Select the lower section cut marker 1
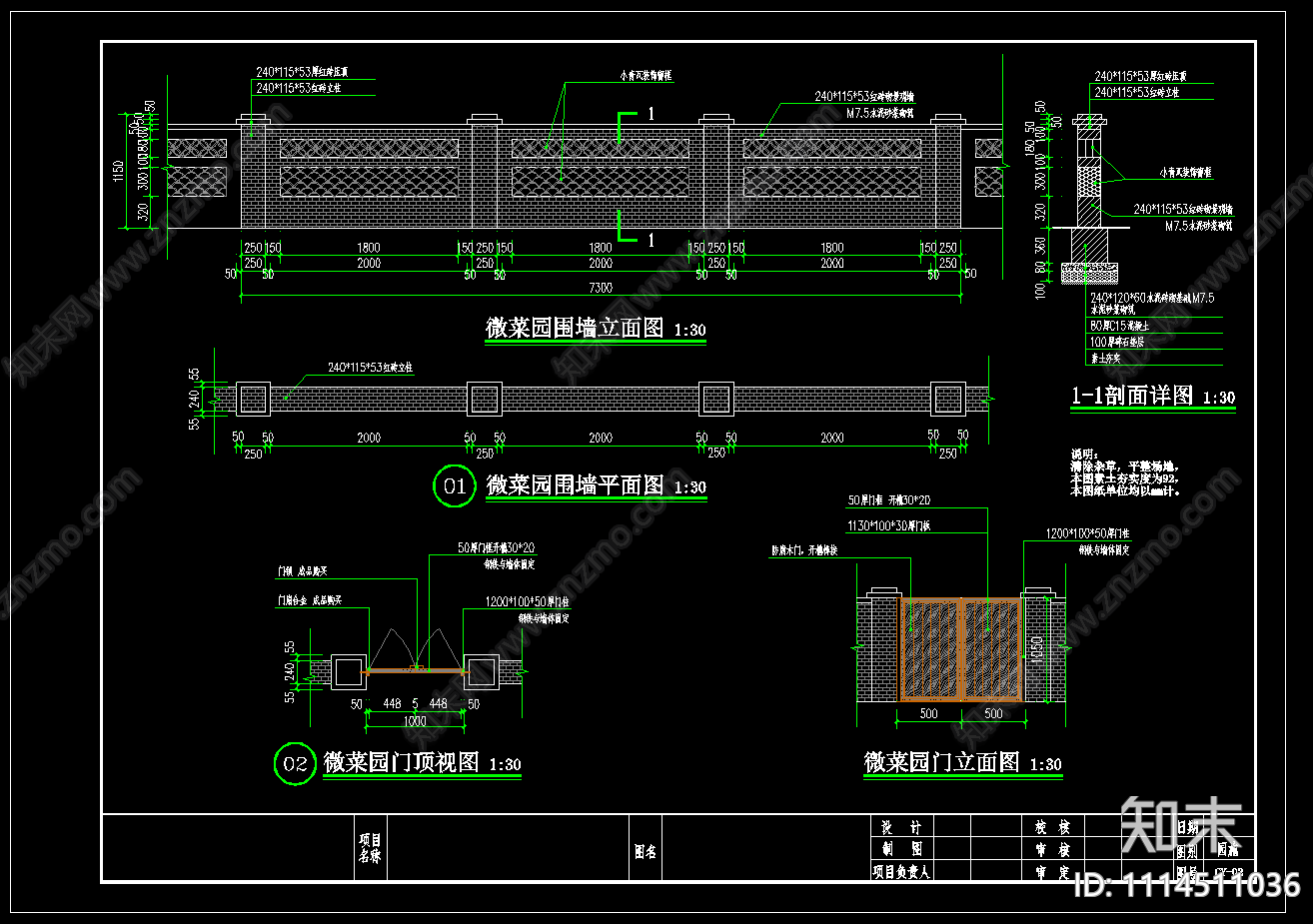The width and height of the screenshot is (1313, 924). [x=651, y=240]
